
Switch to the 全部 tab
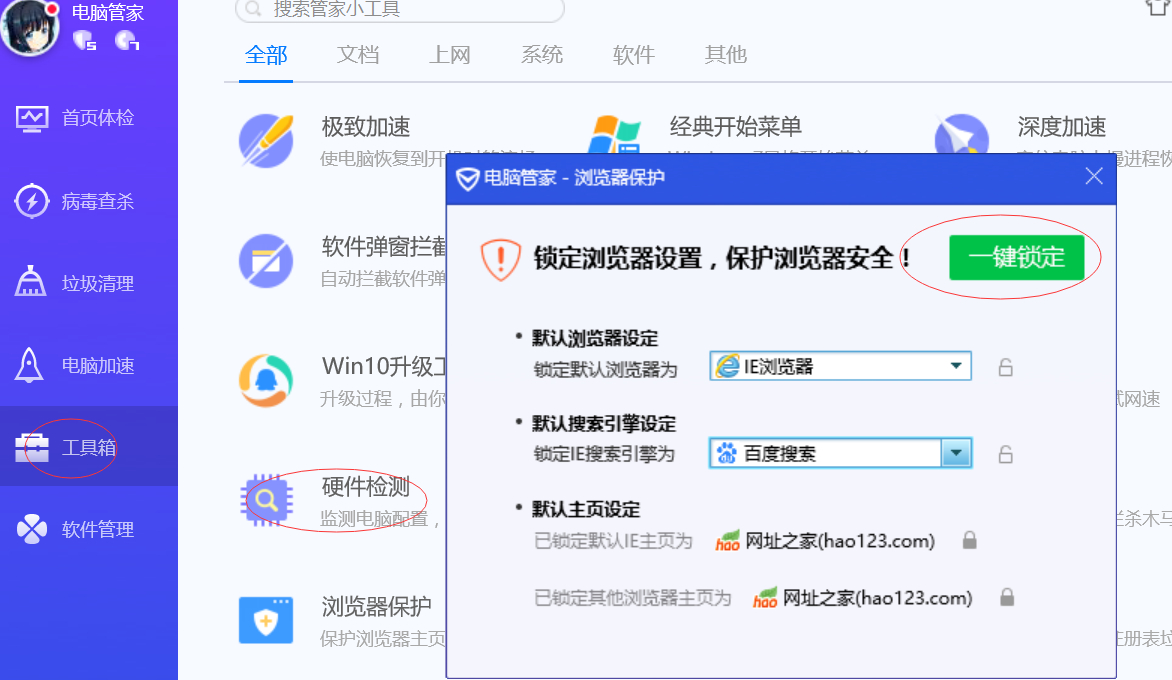coord(266,55)
